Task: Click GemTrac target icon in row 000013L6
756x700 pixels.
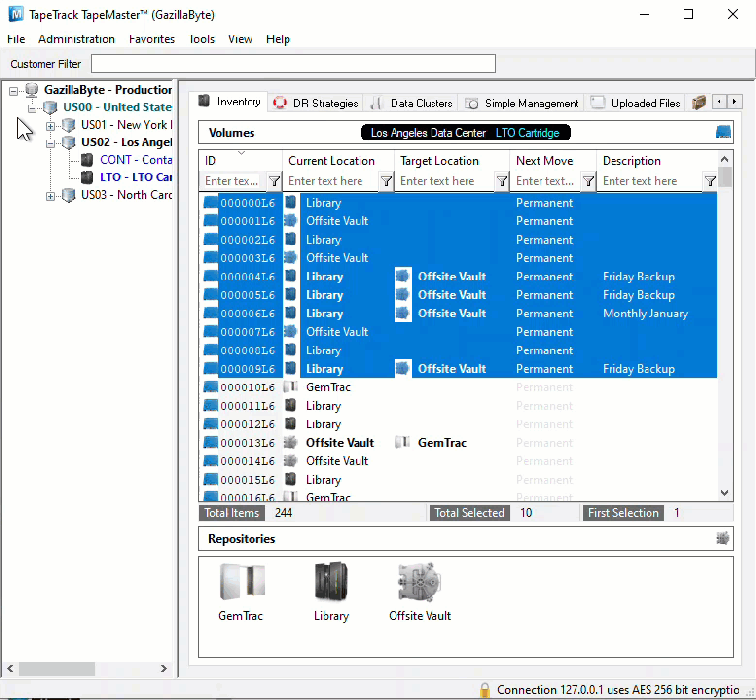Action: click(x=402, y=442)
